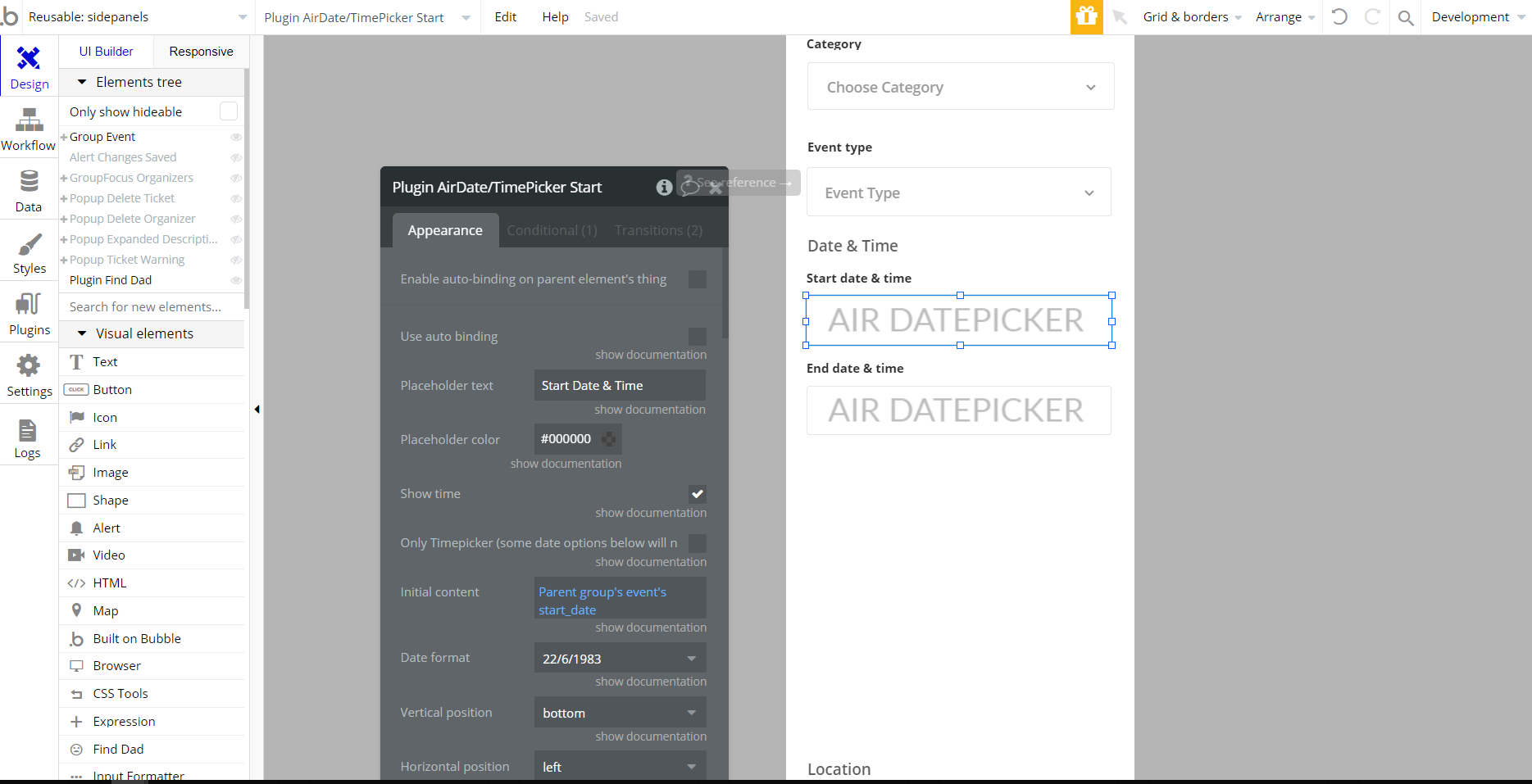1532x784 pixels.
Task: Open the Choose Category dropdown
Action: [960, 87]
